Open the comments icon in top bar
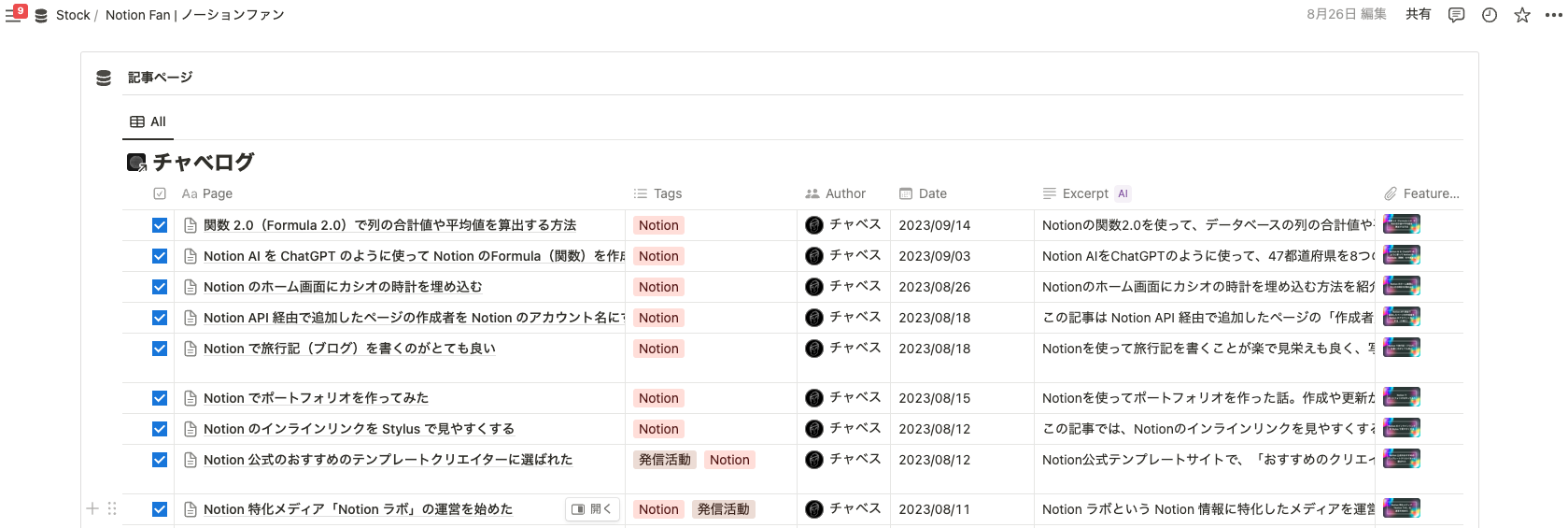Screen dimensions: 1568x528 tap(1456, 15)
